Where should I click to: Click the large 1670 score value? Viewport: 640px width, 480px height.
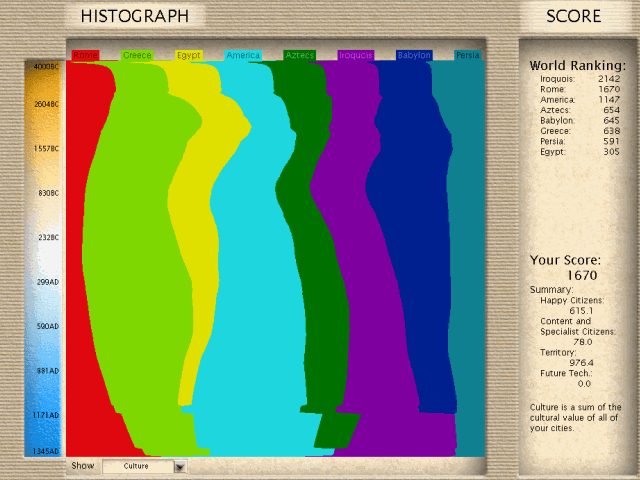coord(582,276)
